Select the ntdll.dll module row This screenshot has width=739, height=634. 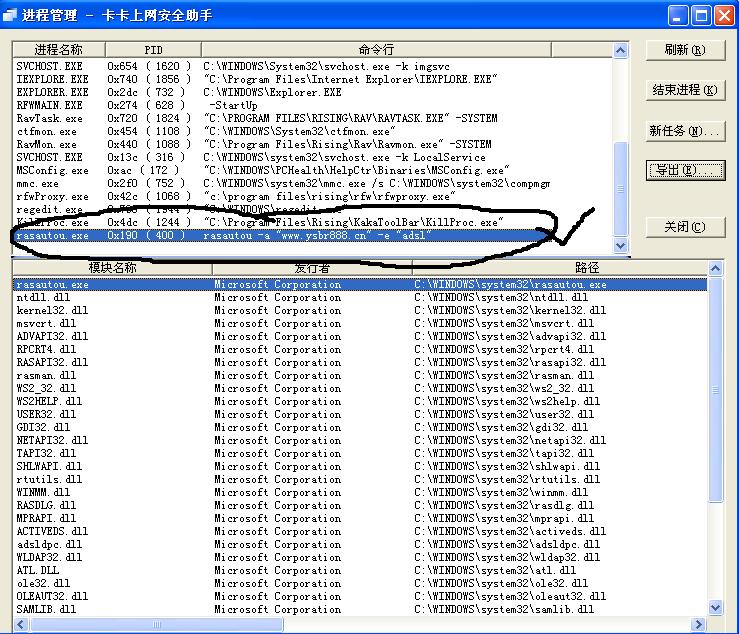(x=360, y=297)
